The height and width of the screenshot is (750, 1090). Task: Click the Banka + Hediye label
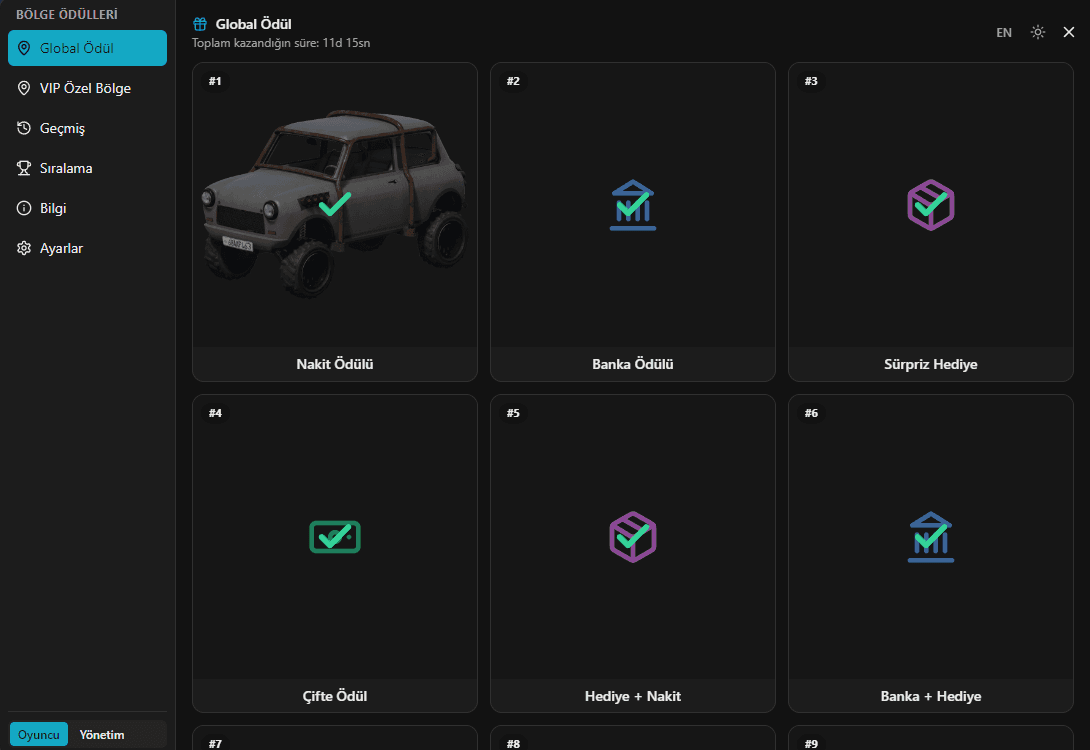[x=931, y=696]
